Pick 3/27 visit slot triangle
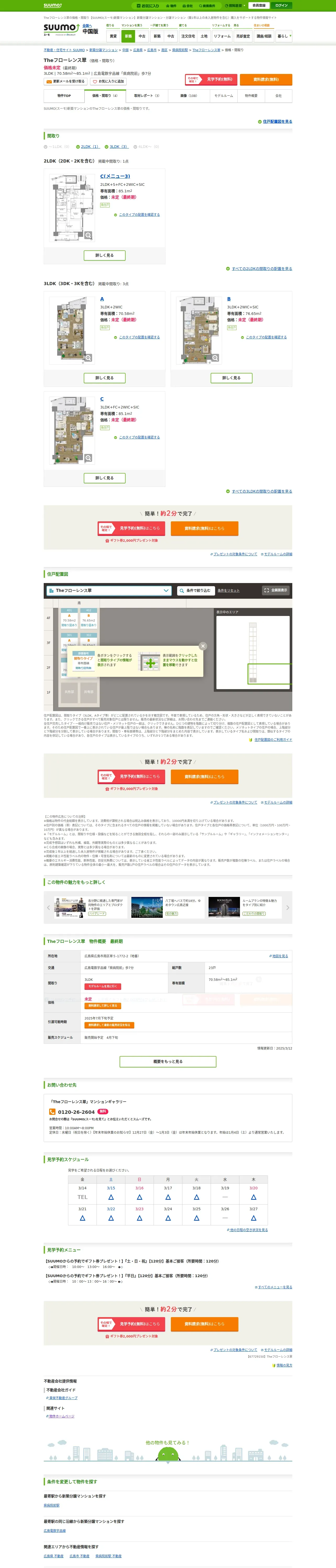 point(254,1218)
